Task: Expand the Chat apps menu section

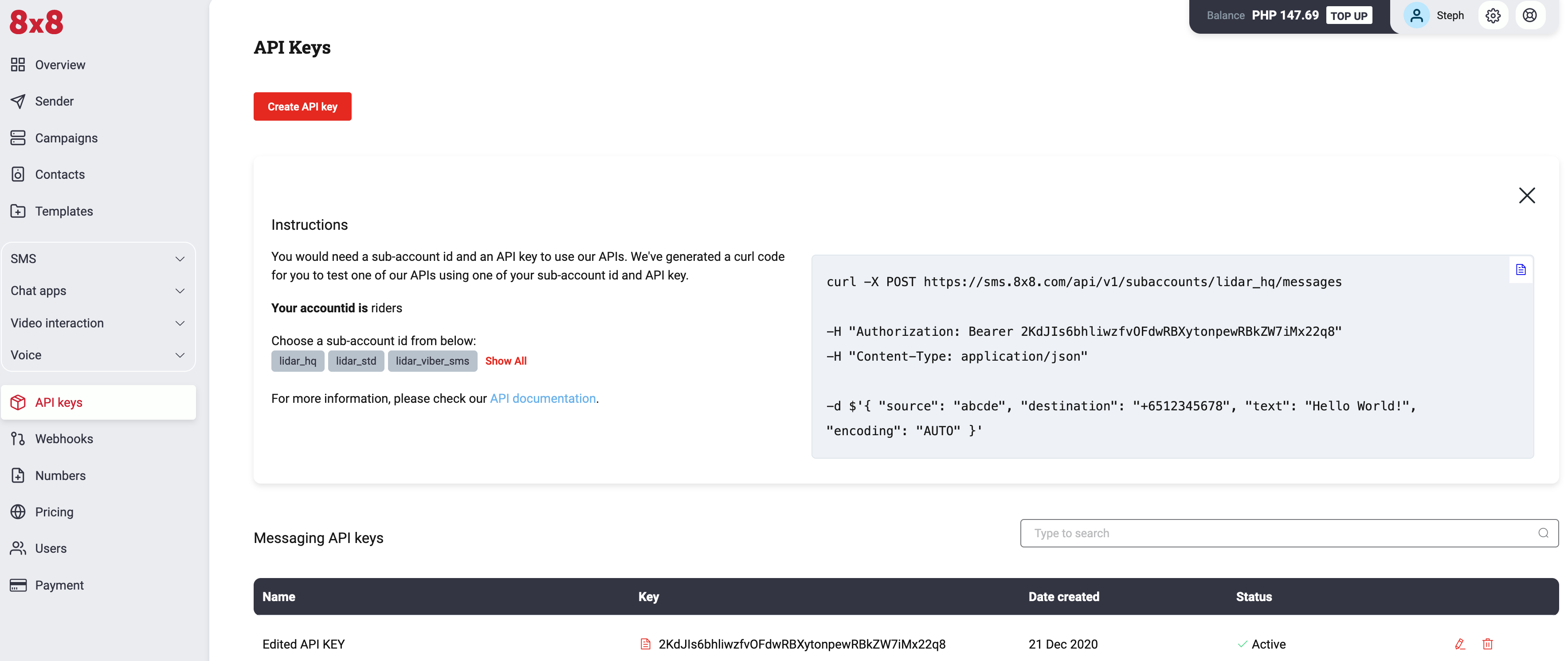Action: click(98, 291)
